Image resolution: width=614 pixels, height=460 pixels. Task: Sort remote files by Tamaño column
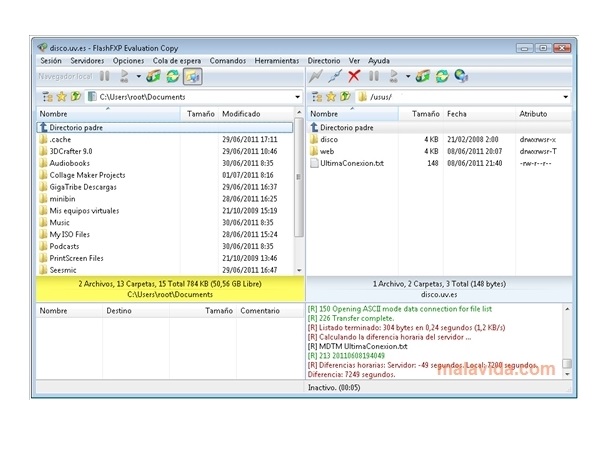[x=421, y=114]
